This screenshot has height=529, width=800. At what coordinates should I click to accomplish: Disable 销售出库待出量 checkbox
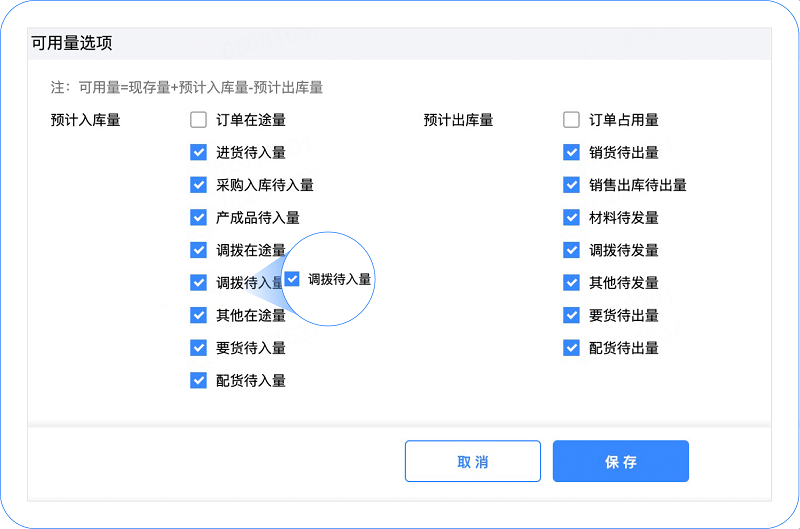click(571, 185)
